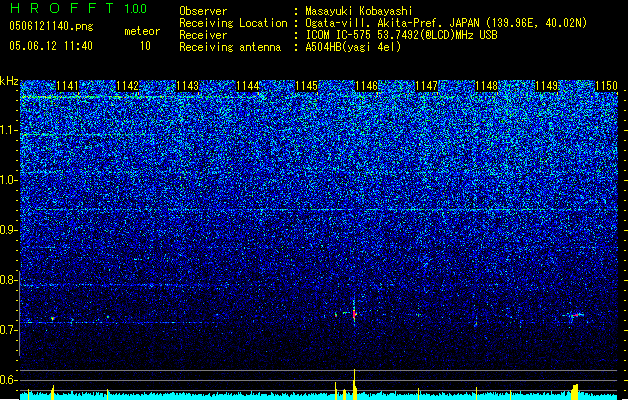Click the 0.9 frequency axis label

click(9, 230)
